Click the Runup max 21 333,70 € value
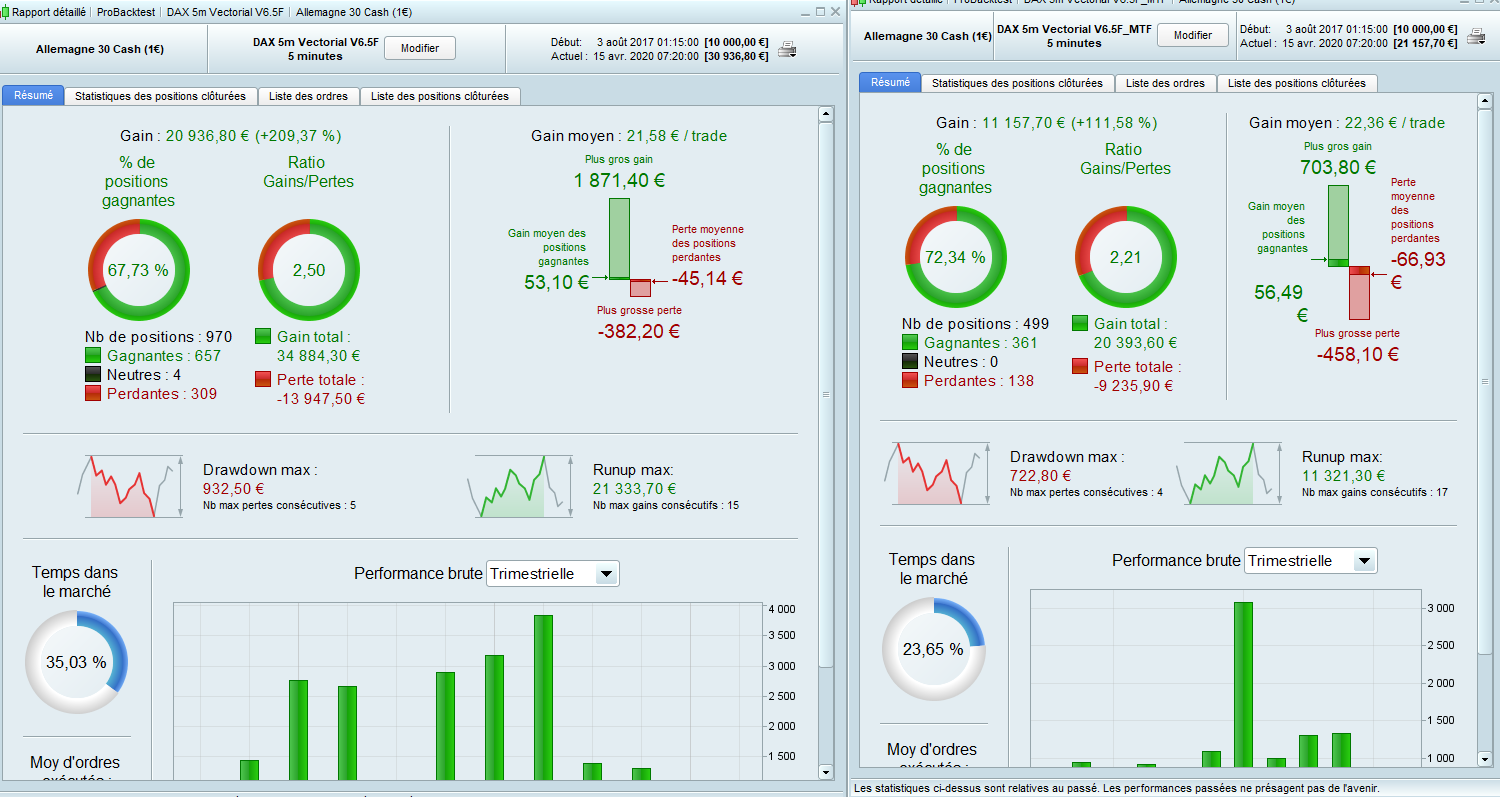This screenshot has width=1500, height=797. pos(635,489)
